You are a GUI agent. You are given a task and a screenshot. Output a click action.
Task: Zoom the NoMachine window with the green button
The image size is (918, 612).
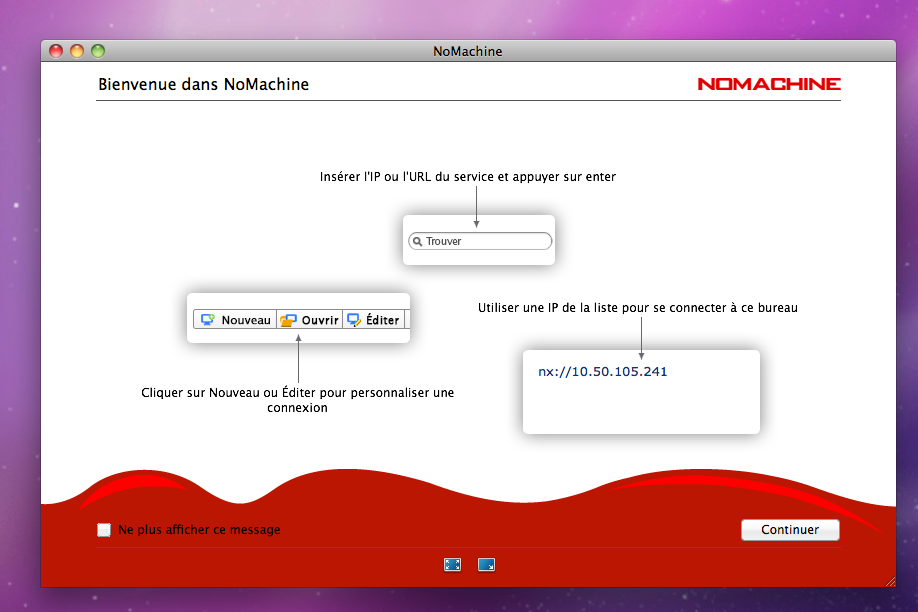pyautogui.click(x=98, y=51)
